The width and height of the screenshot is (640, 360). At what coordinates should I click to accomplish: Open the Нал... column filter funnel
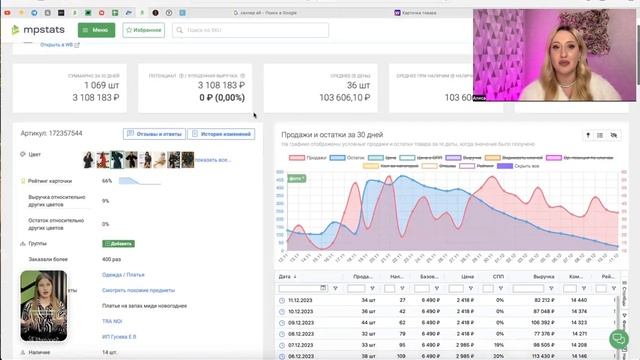pos(402,289)
